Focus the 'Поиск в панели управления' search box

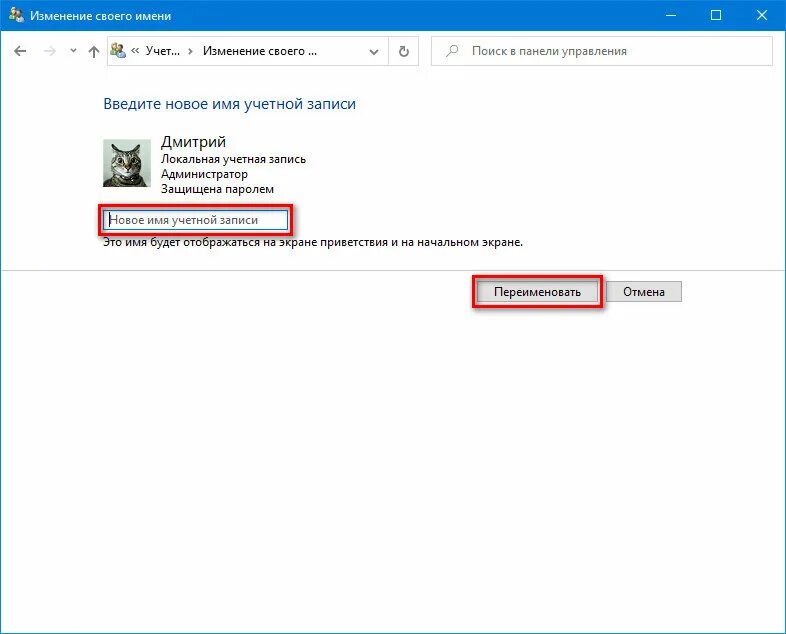[x=602, y=51]
